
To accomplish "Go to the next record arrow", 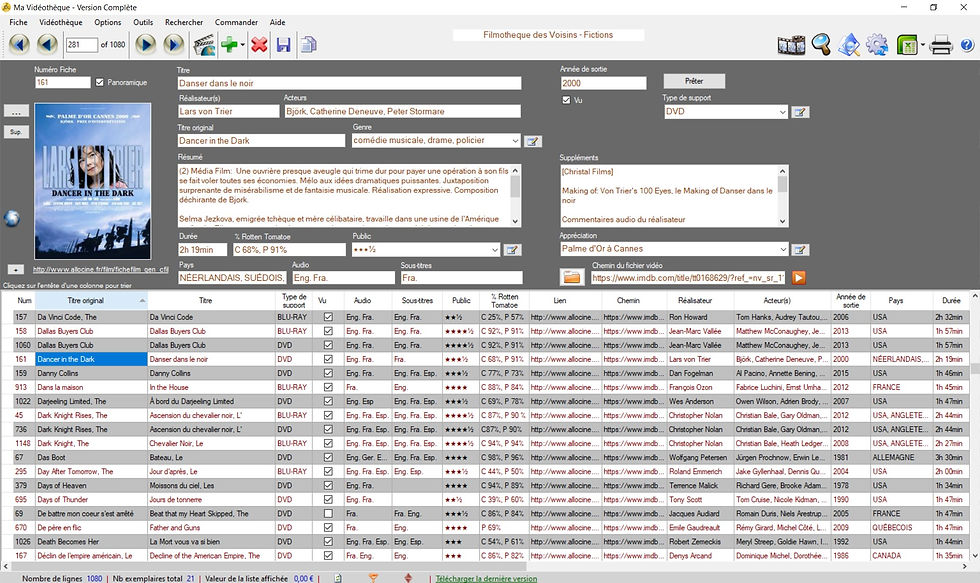I will [x=146, y=44].
